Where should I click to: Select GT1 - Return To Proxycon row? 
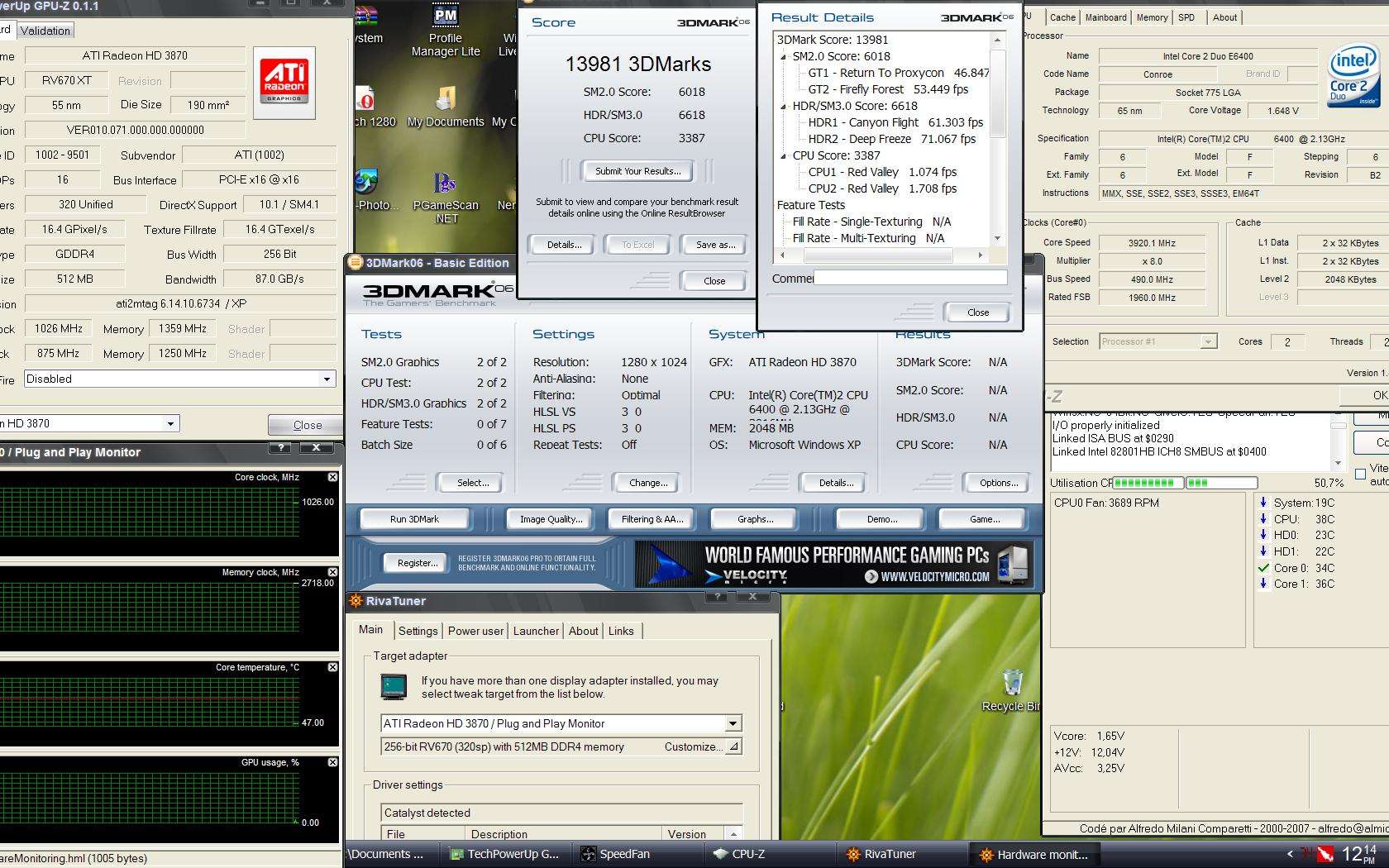tap(899, 73)
